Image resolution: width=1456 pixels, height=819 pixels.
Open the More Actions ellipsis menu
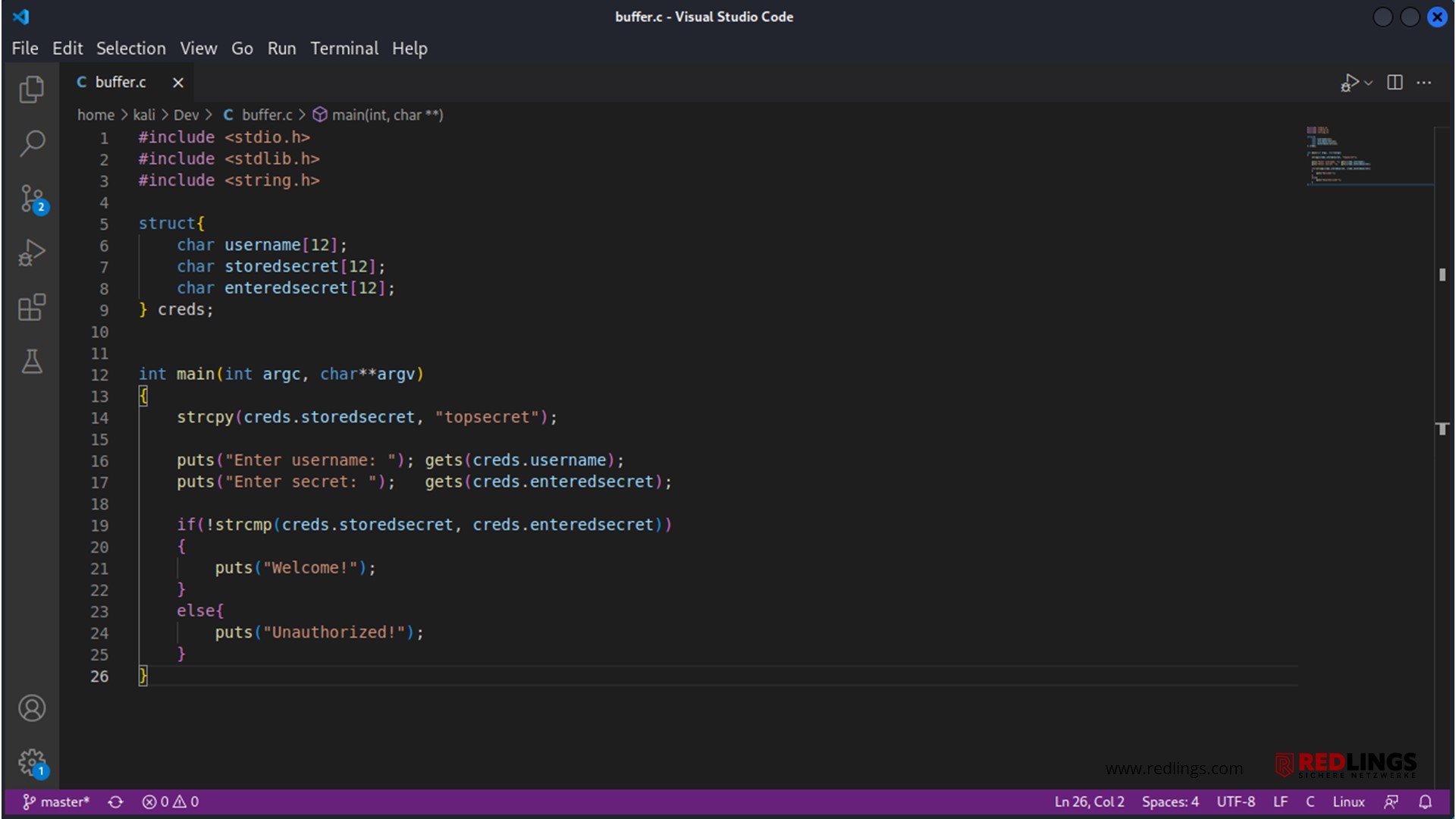pyautogui.click(x=1424, y=82)
